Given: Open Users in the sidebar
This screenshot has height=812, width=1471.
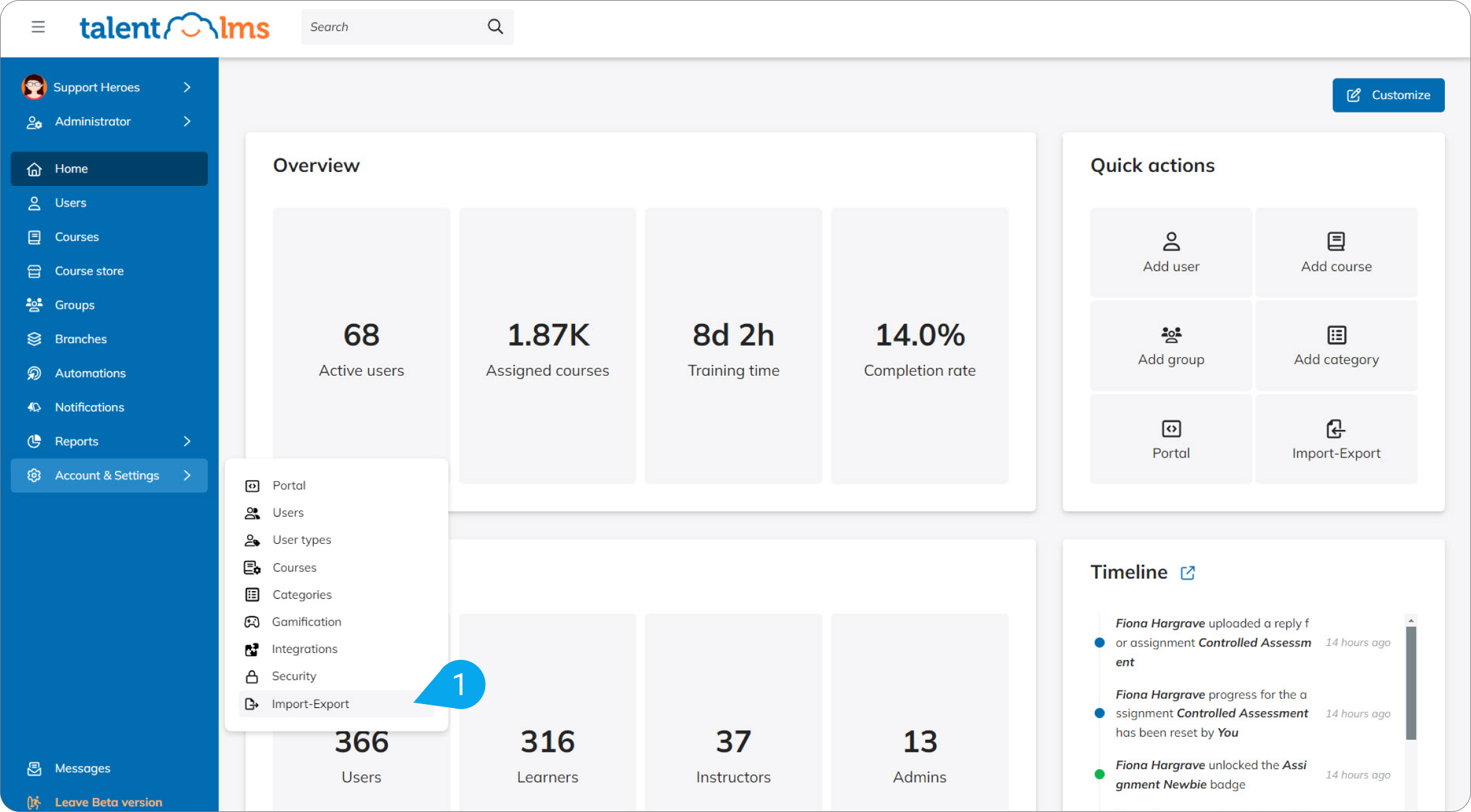Looking at the screenshot, I should tap(109, 203).
